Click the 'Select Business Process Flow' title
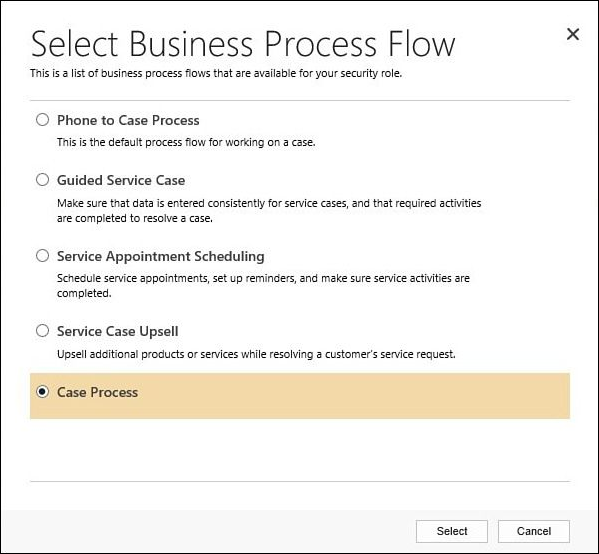The image size is (599, 554). (243, 44)
